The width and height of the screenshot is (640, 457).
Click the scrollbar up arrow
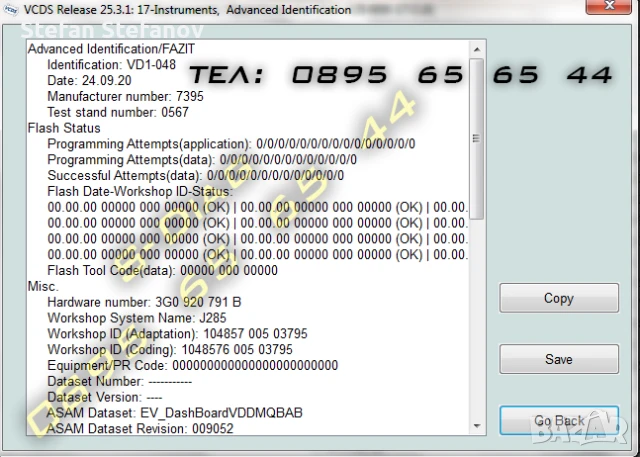(477, 49)
